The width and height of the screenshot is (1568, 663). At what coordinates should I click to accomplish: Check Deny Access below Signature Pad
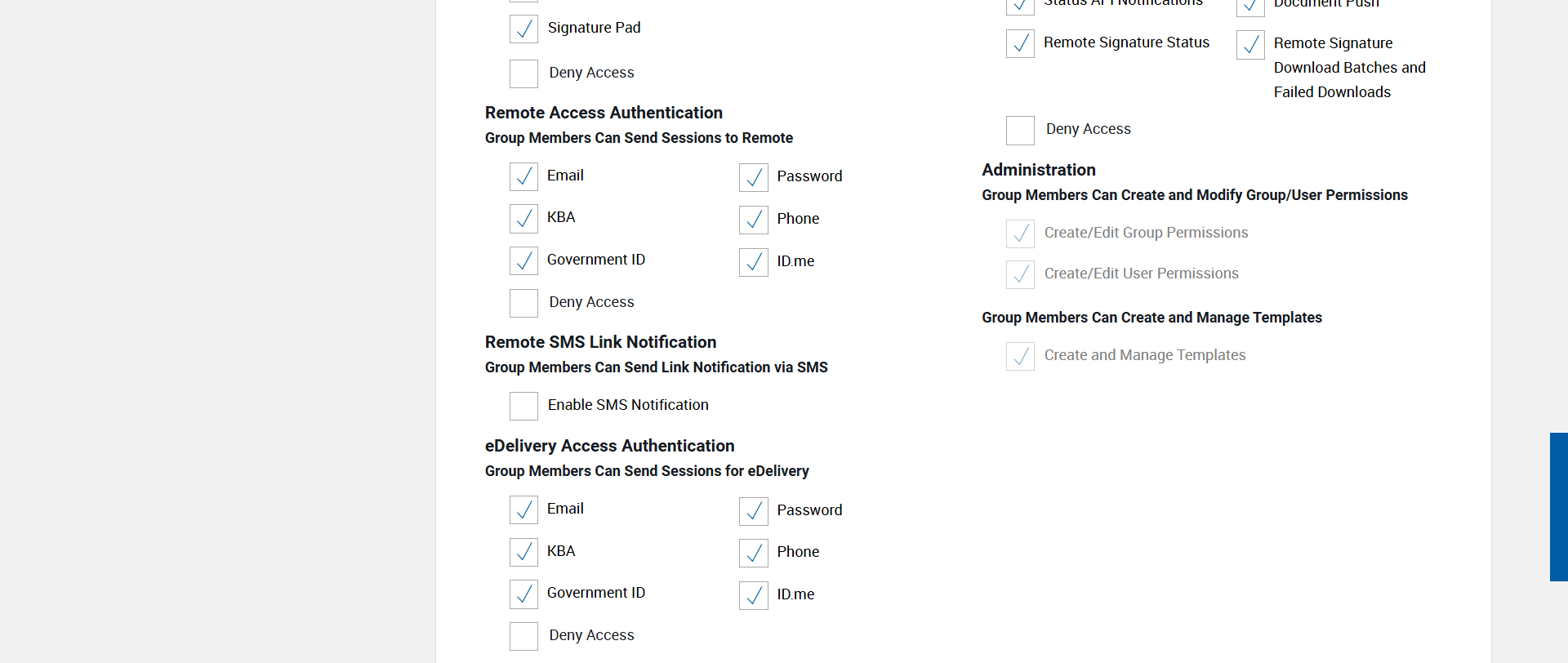tap(523, 73)
